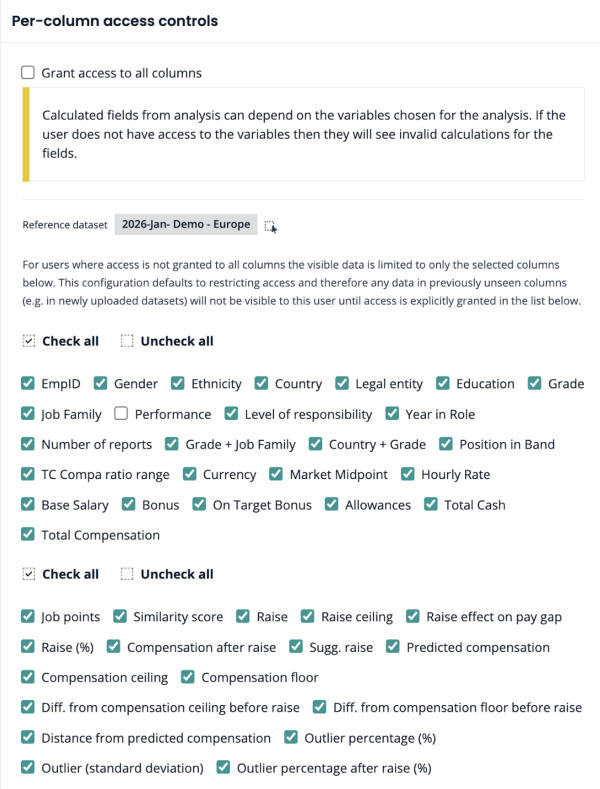600x789 pixels.
Task: Uncheck the Total Compensation checkbox
Action: tap(28, 535)
